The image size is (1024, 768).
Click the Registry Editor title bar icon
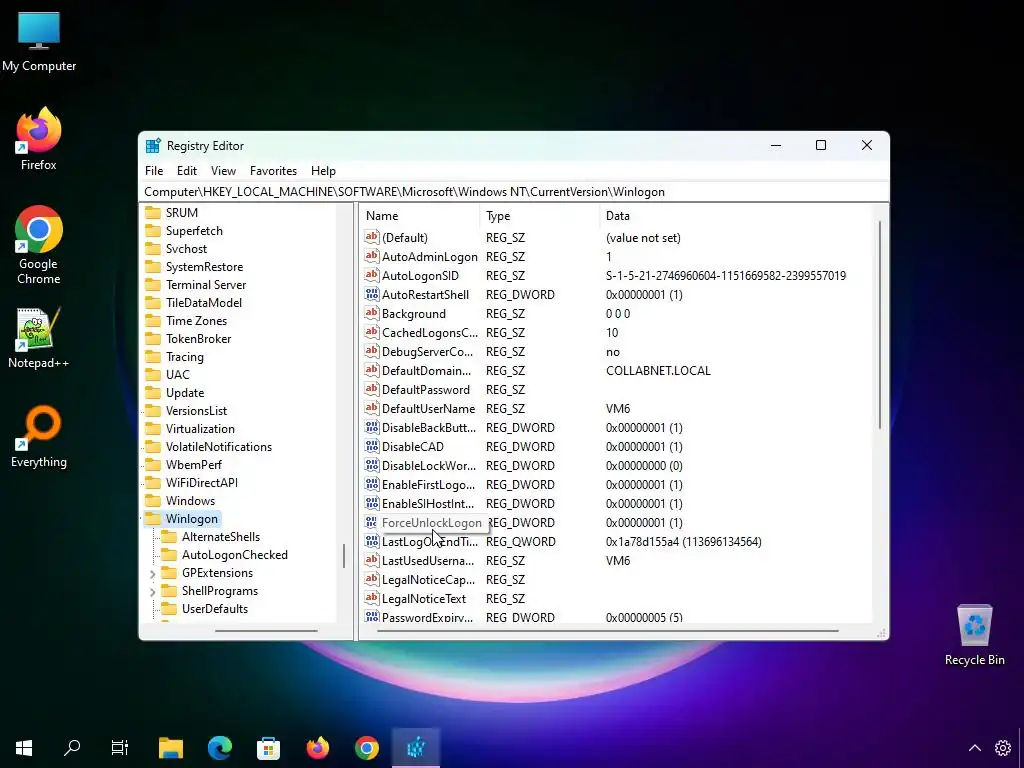coord(153,146)
